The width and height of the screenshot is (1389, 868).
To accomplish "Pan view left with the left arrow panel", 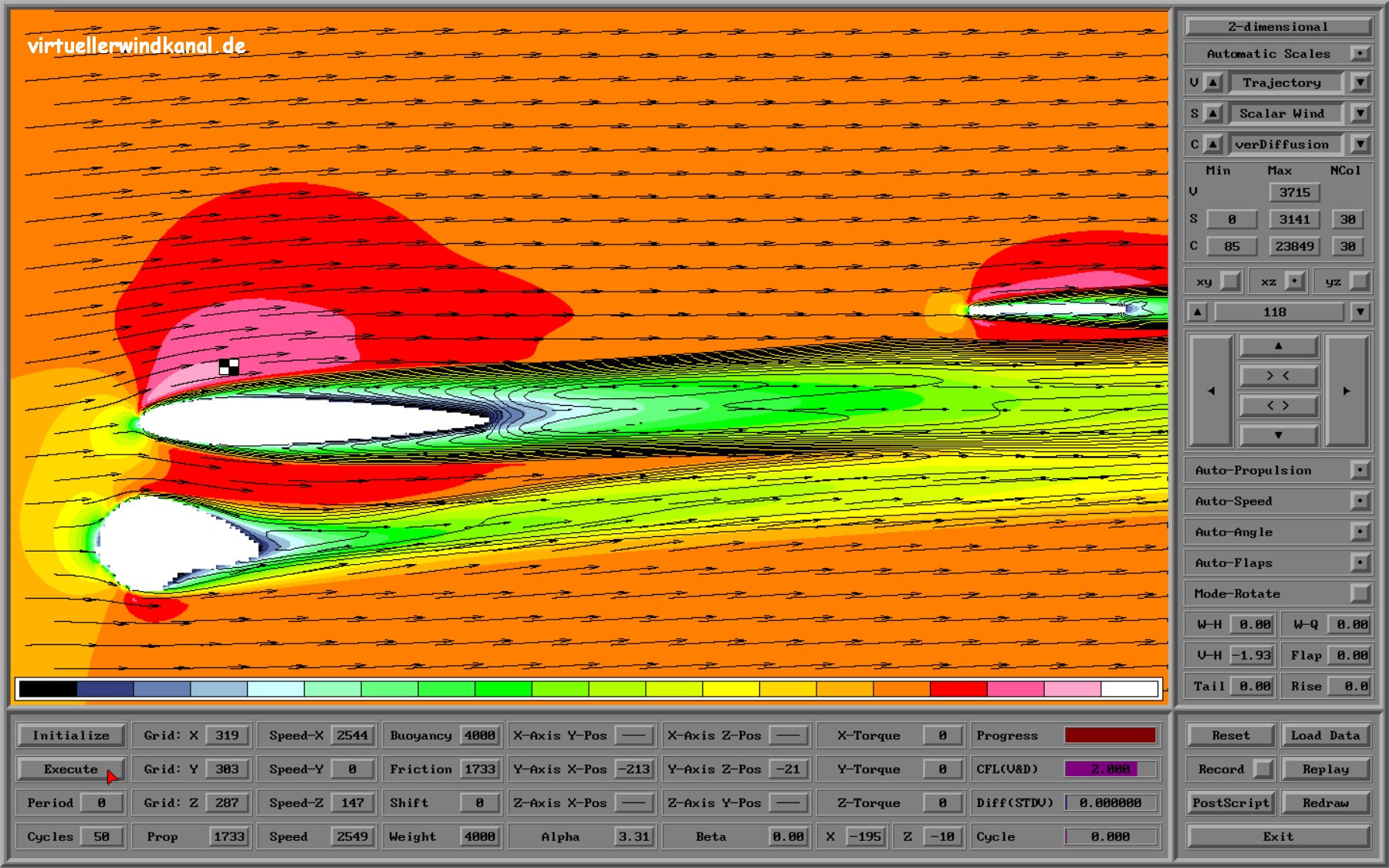I will (1211, 390).
